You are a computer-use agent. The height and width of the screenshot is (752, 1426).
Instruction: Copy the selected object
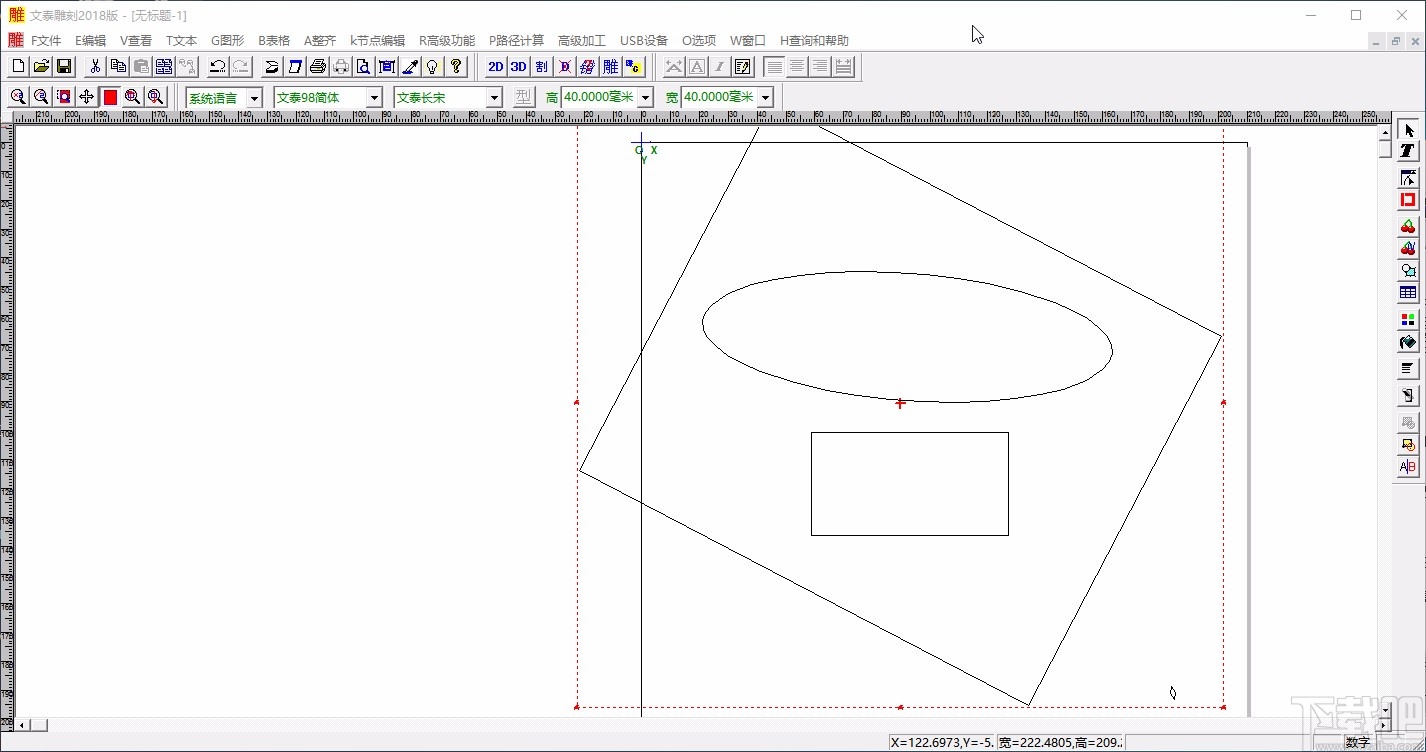pos(118,67)
